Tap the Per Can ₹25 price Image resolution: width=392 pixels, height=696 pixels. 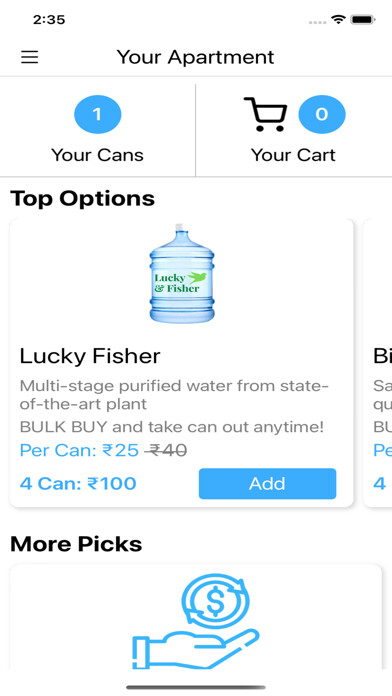pos(79,451)
